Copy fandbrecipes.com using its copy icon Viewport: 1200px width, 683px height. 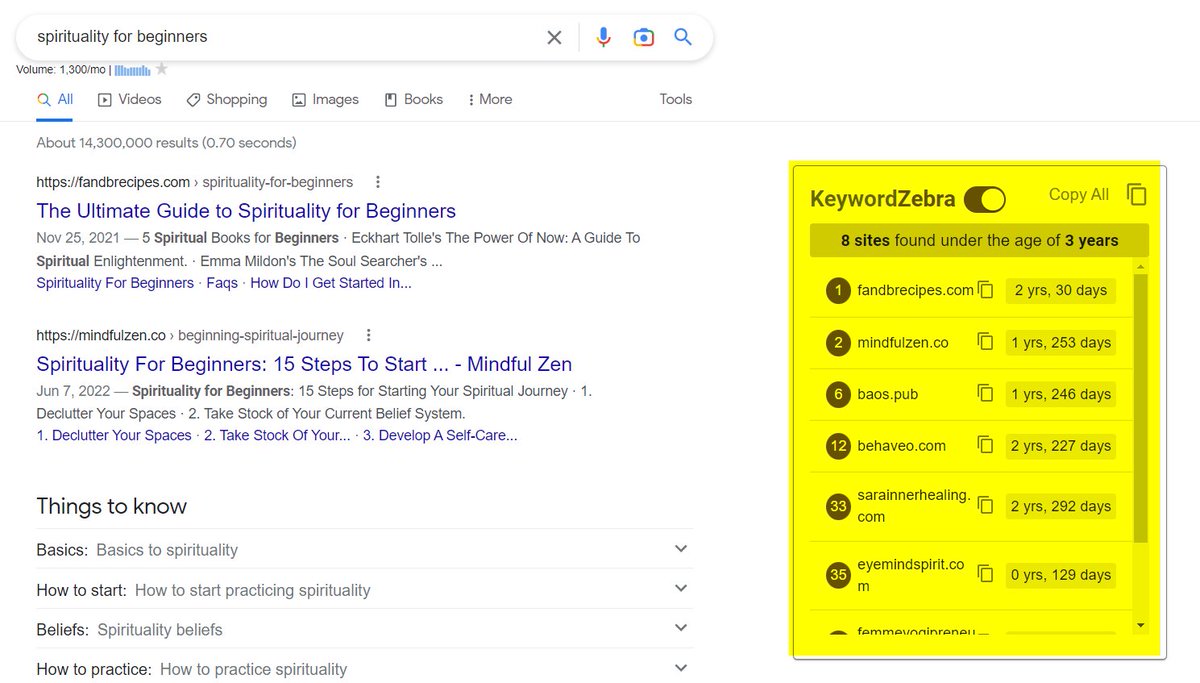[986, 290]
